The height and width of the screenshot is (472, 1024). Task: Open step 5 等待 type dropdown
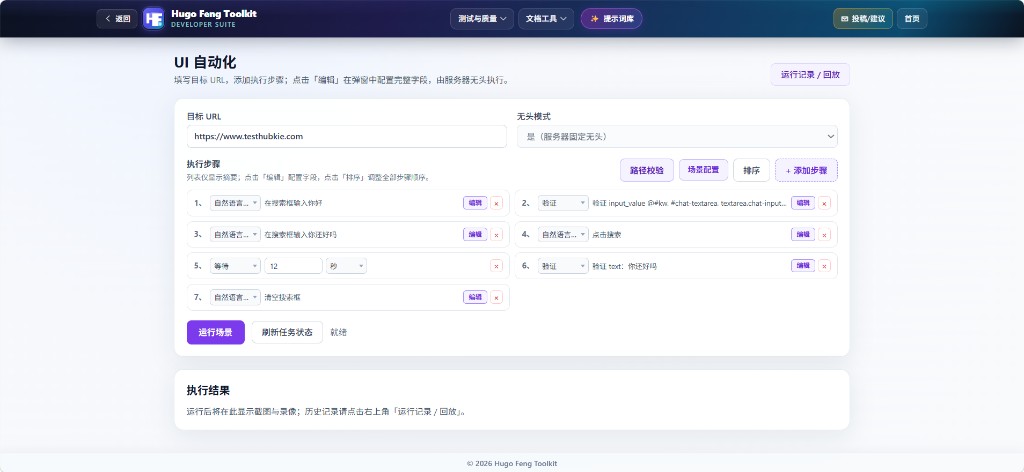click(x=235, y=266)
